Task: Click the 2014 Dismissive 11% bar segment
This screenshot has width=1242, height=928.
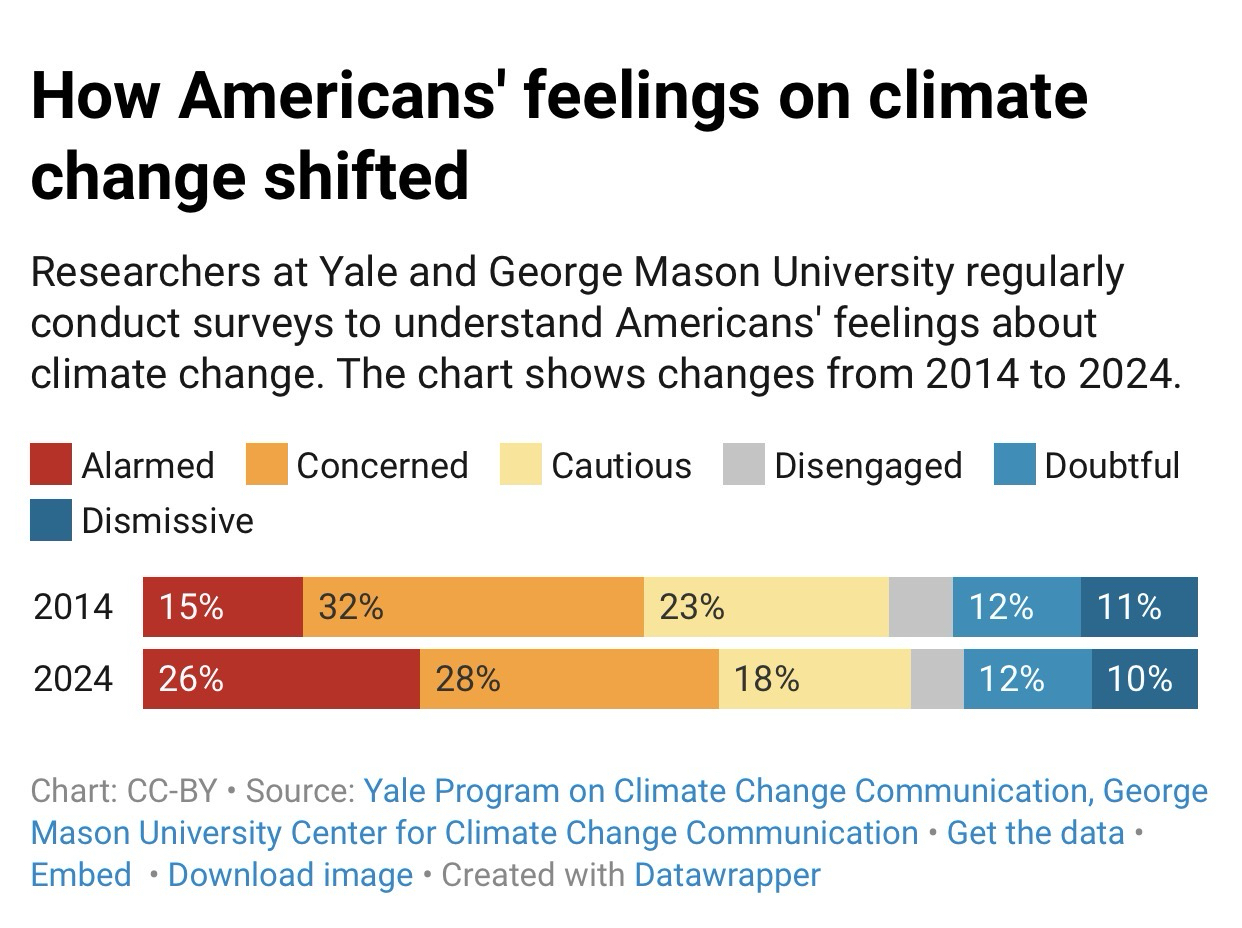Action: pos(1139,607)
